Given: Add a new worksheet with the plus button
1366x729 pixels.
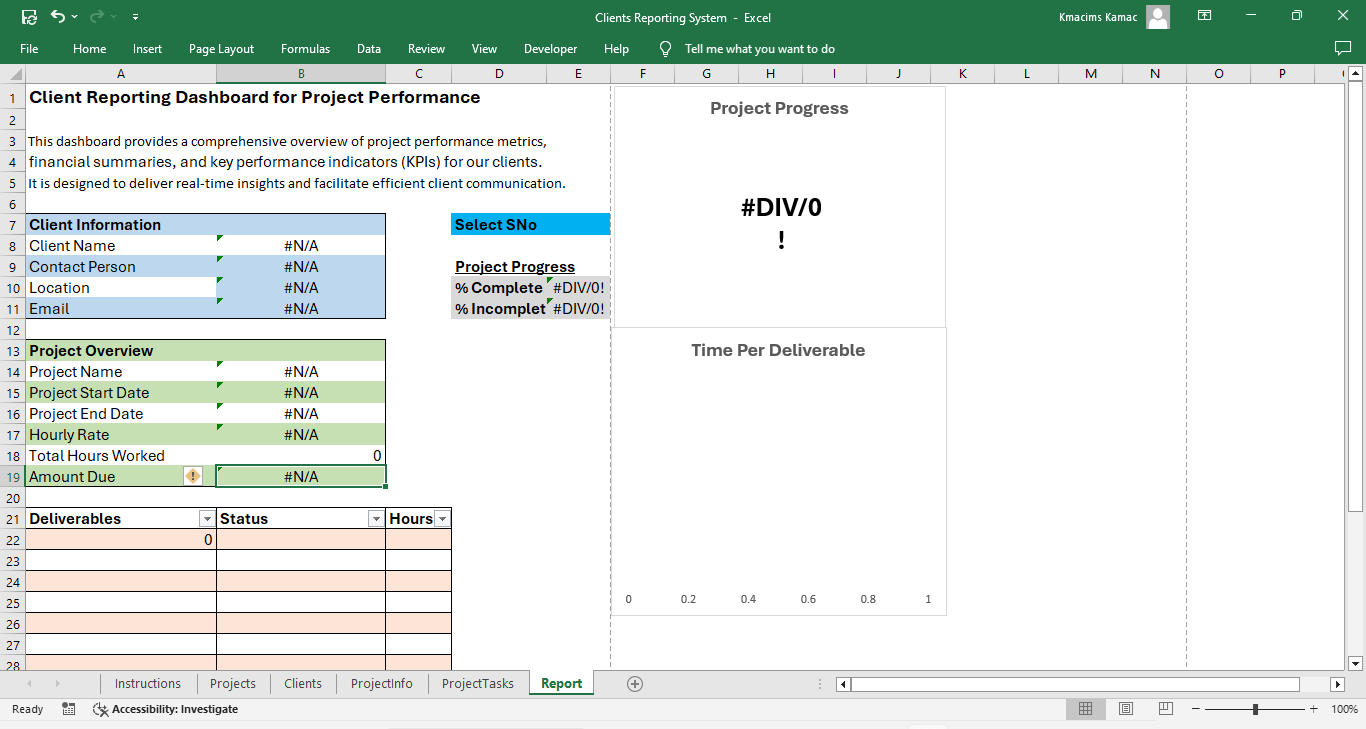Looking at the screenshot, I should (634, 683).
